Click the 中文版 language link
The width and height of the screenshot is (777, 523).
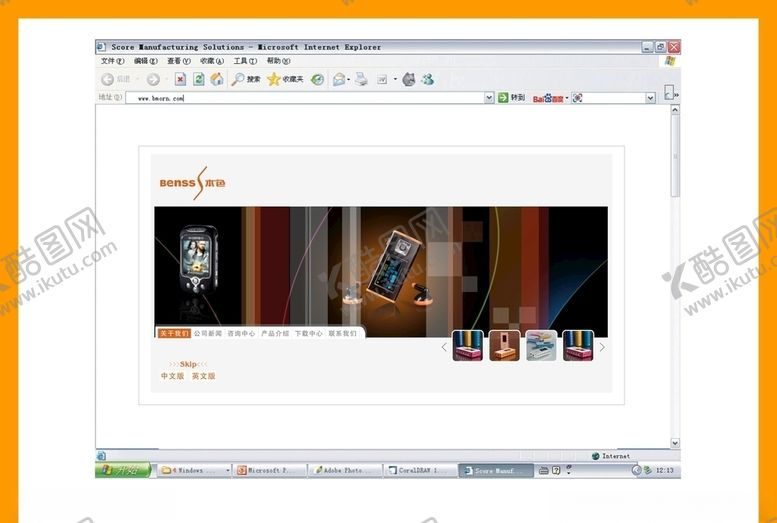pos(172,376)
